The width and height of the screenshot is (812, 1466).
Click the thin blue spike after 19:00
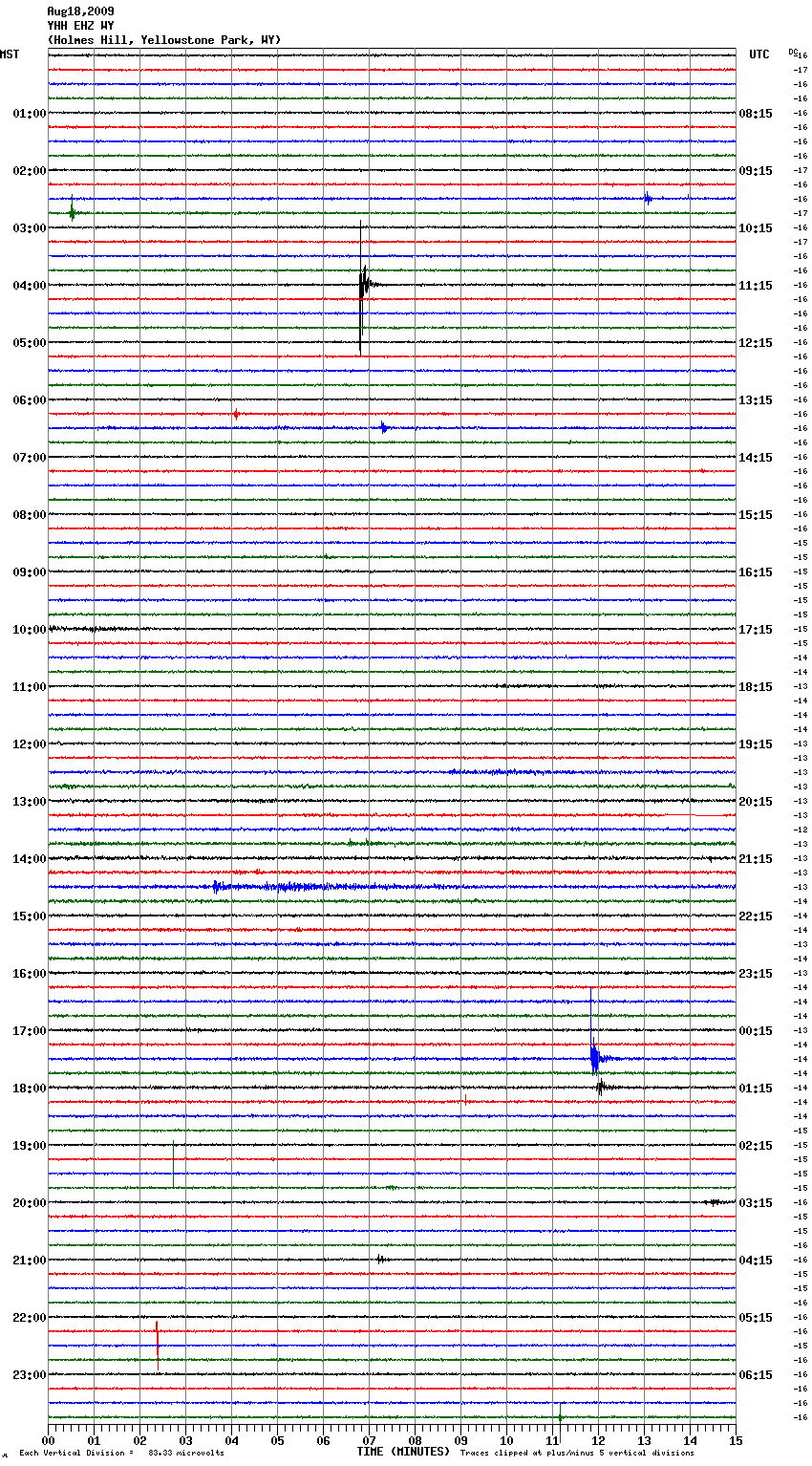pyautogui.click(x=174, y=1165)
